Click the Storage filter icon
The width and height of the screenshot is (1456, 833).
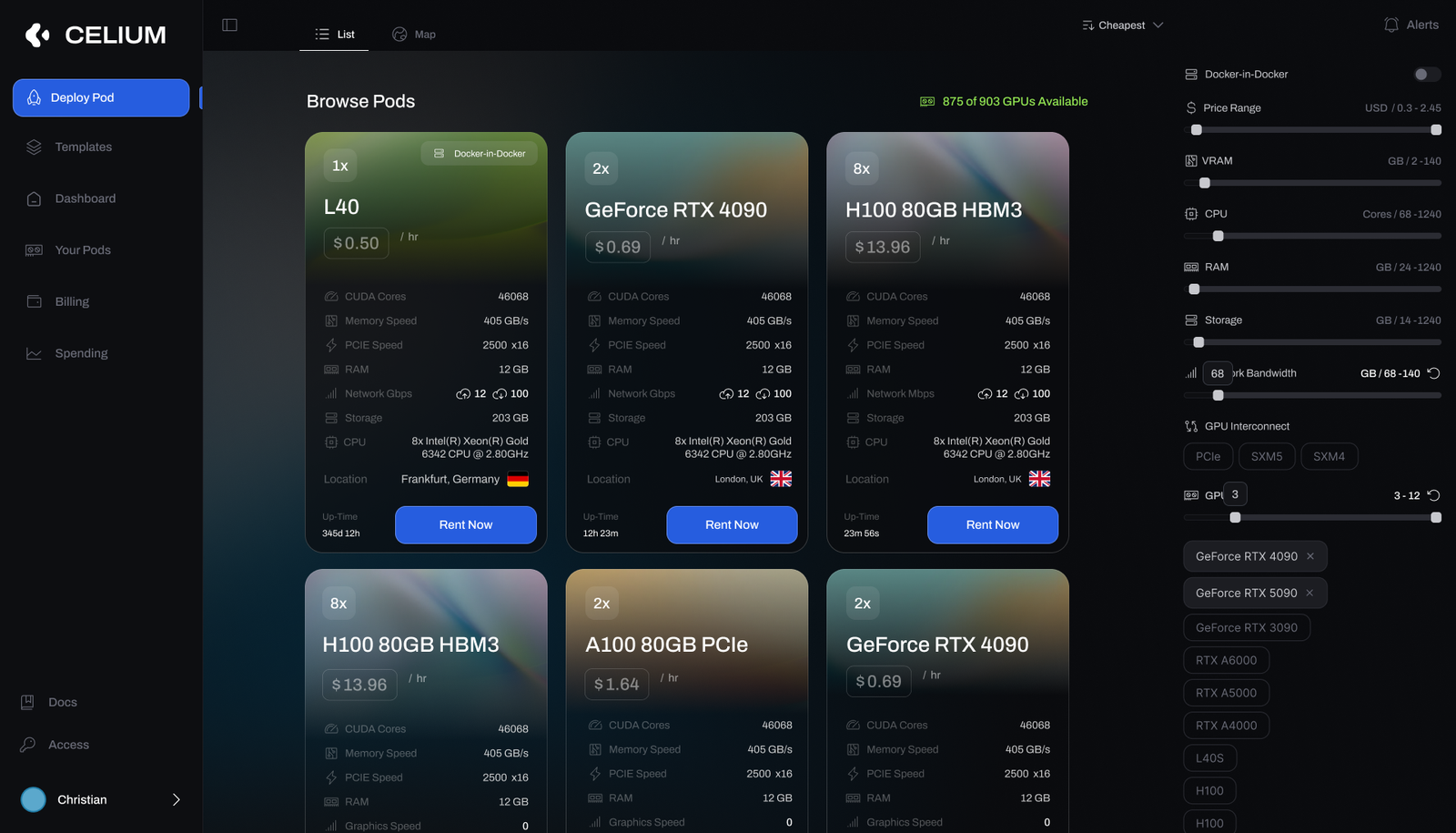coord(1191,320)
